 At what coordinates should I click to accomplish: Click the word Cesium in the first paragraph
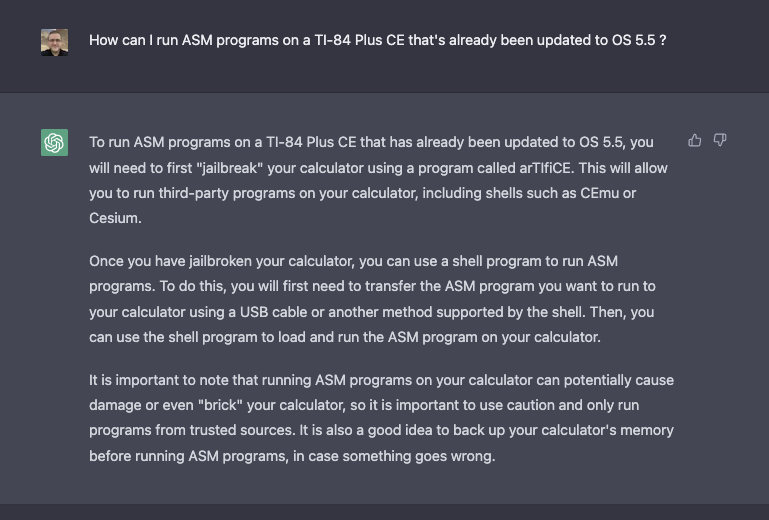tap(115, 218)
